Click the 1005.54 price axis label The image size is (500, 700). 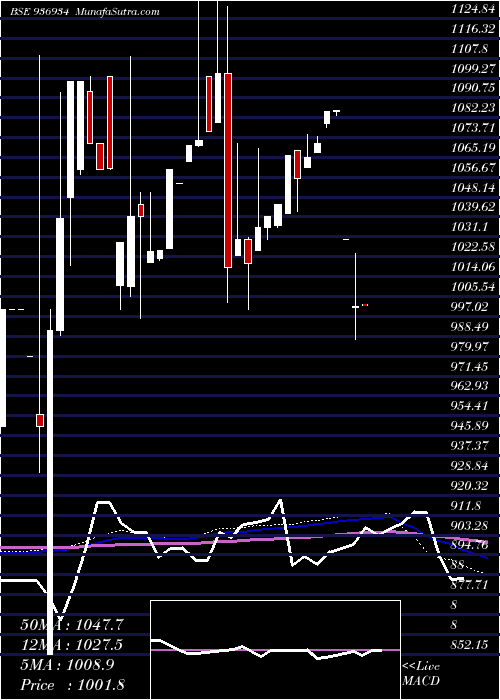pyautogui.click(x=473, y=287)
